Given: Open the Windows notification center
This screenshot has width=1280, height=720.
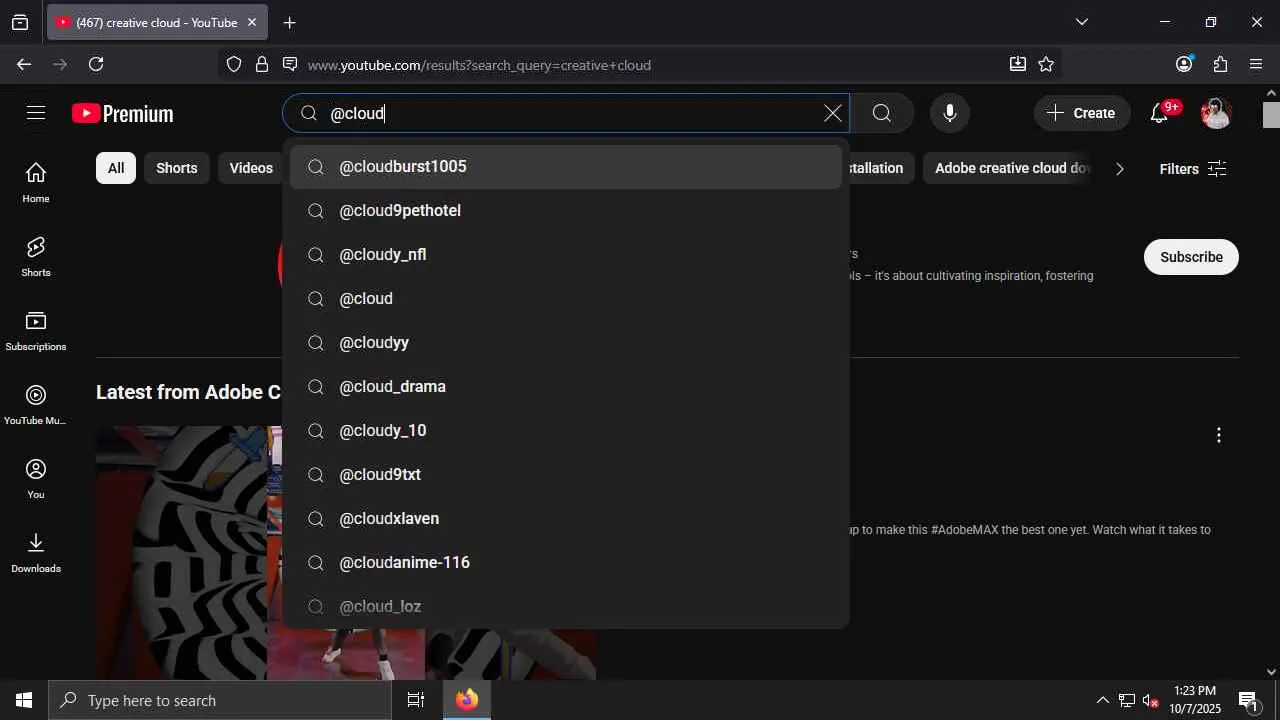Looking at the screenshot, I should pos(1248,700).
